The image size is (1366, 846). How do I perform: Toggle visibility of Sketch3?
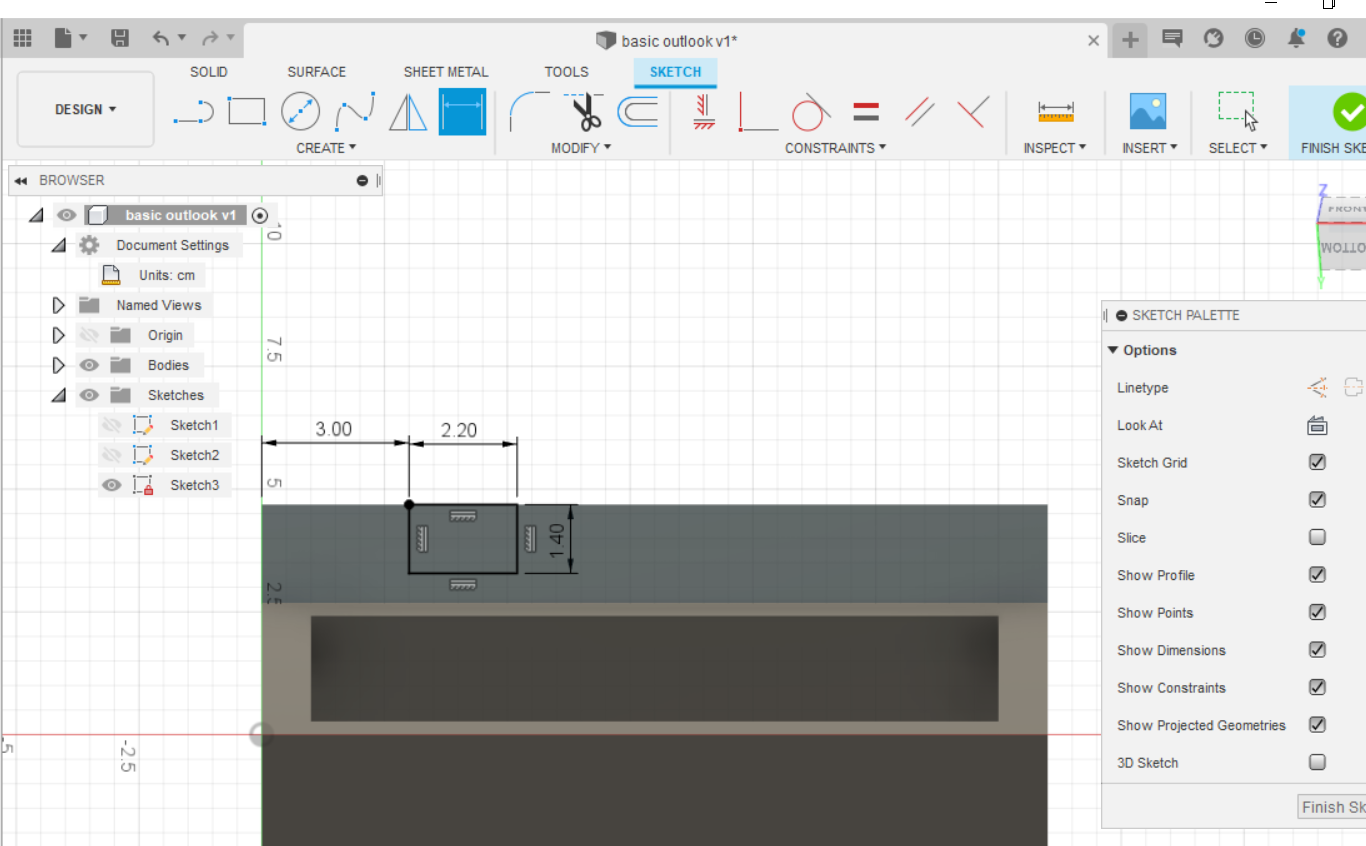point(111,484)
